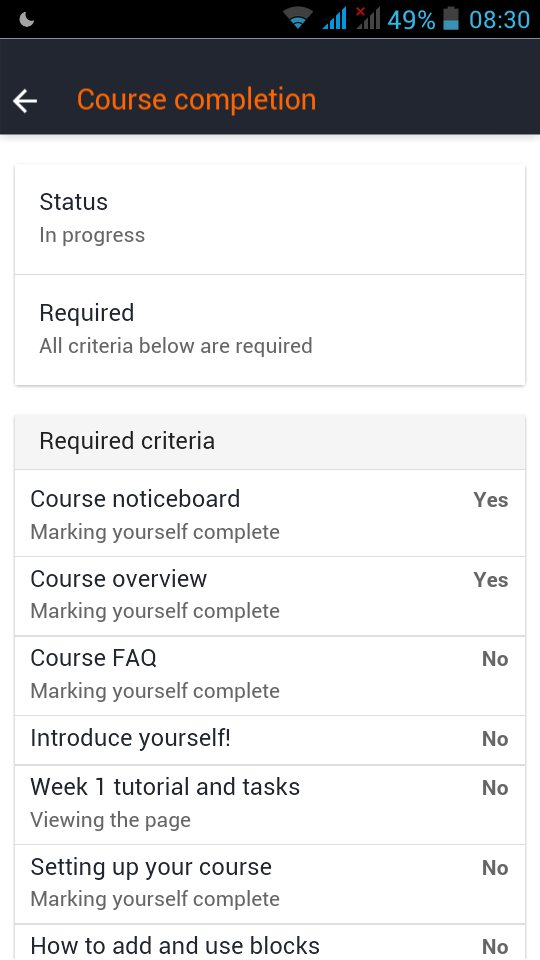Tap the 08:30 clock in status bar
This screenshot has height=960, width=540.
(499, 20)
